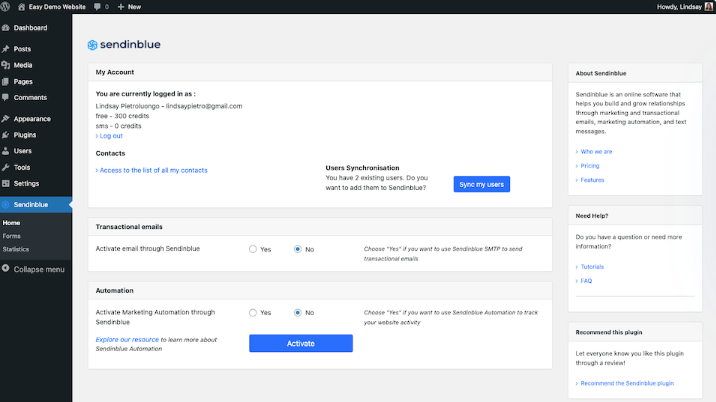Open Sendinblue Forms submenu item
716x402 pixels.
click(11, 236)
